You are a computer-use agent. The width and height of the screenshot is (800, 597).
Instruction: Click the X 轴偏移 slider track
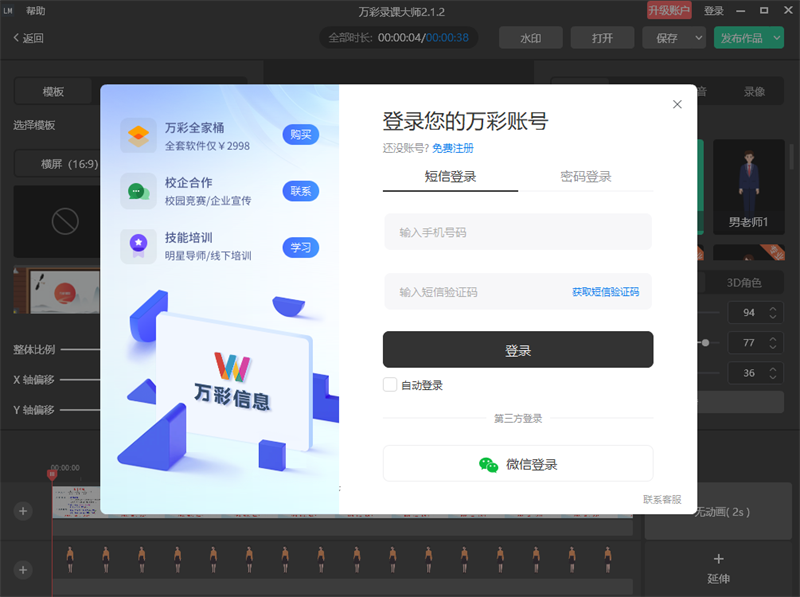(x=80, y=380)
